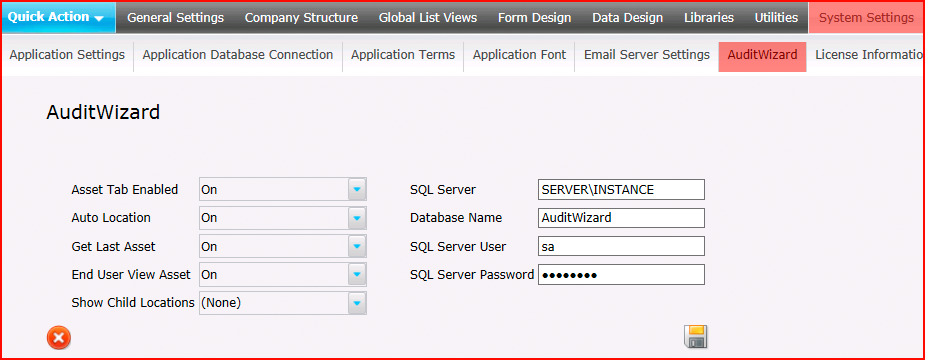Expand the Auto Location dropdown arrow
Image resolution: width=925 pixels, height=360 pixels.
357,218
